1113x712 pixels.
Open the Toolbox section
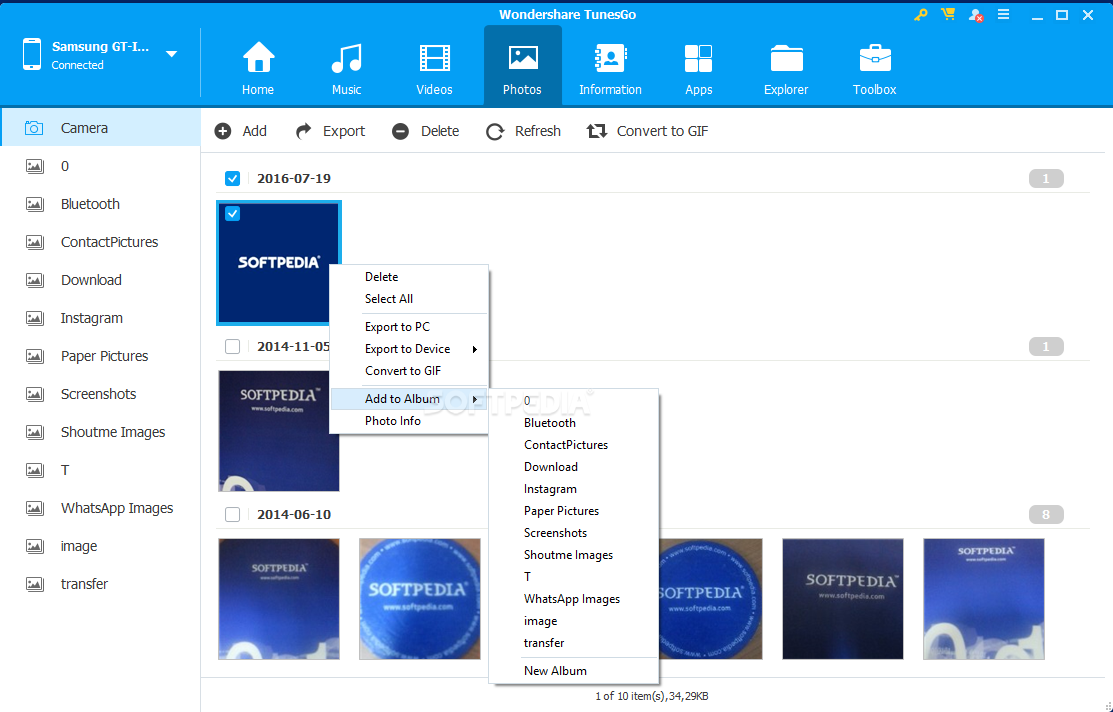(x=874, y=67)
